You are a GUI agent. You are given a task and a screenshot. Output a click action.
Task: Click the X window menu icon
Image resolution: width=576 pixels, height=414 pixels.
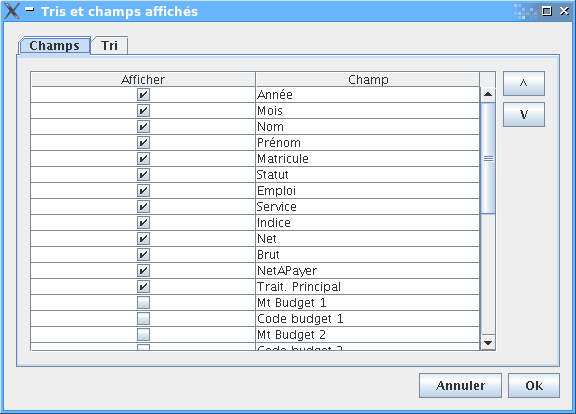pyautogui.click(x=12, y=11)
